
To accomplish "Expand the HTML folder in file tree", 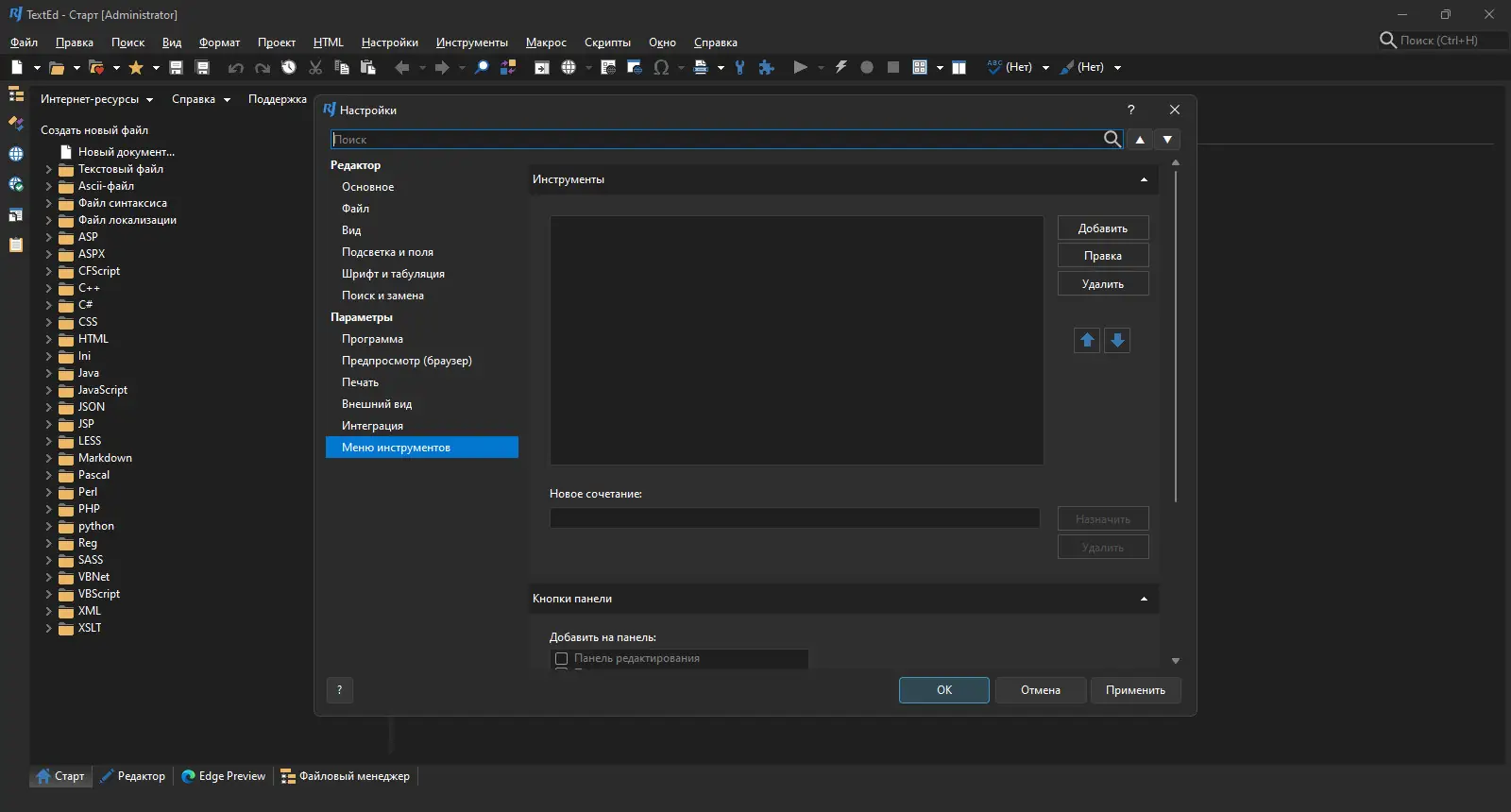I will point(48,339).
